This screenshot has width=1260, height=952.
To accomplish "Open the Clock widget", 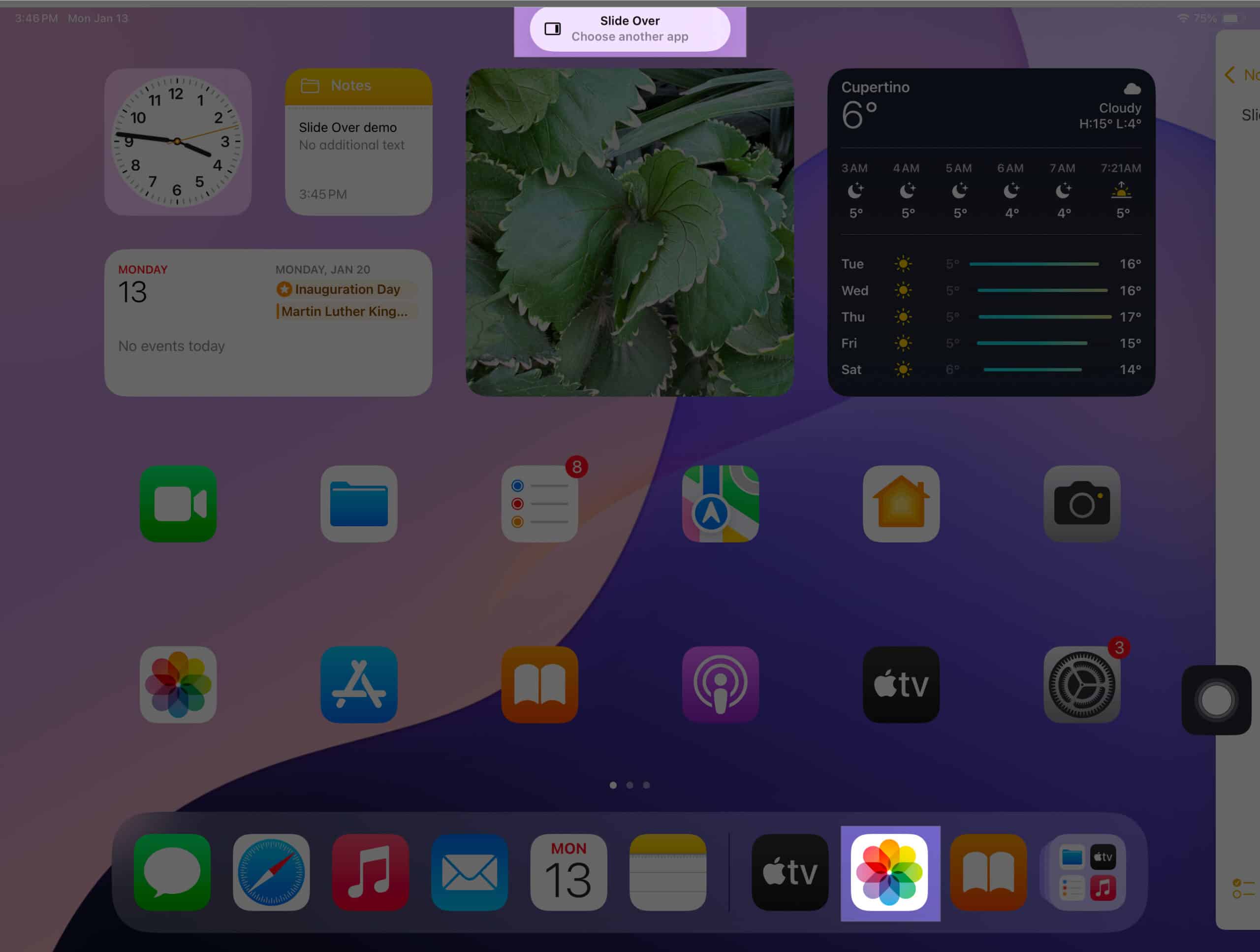I will click(178, 141).
